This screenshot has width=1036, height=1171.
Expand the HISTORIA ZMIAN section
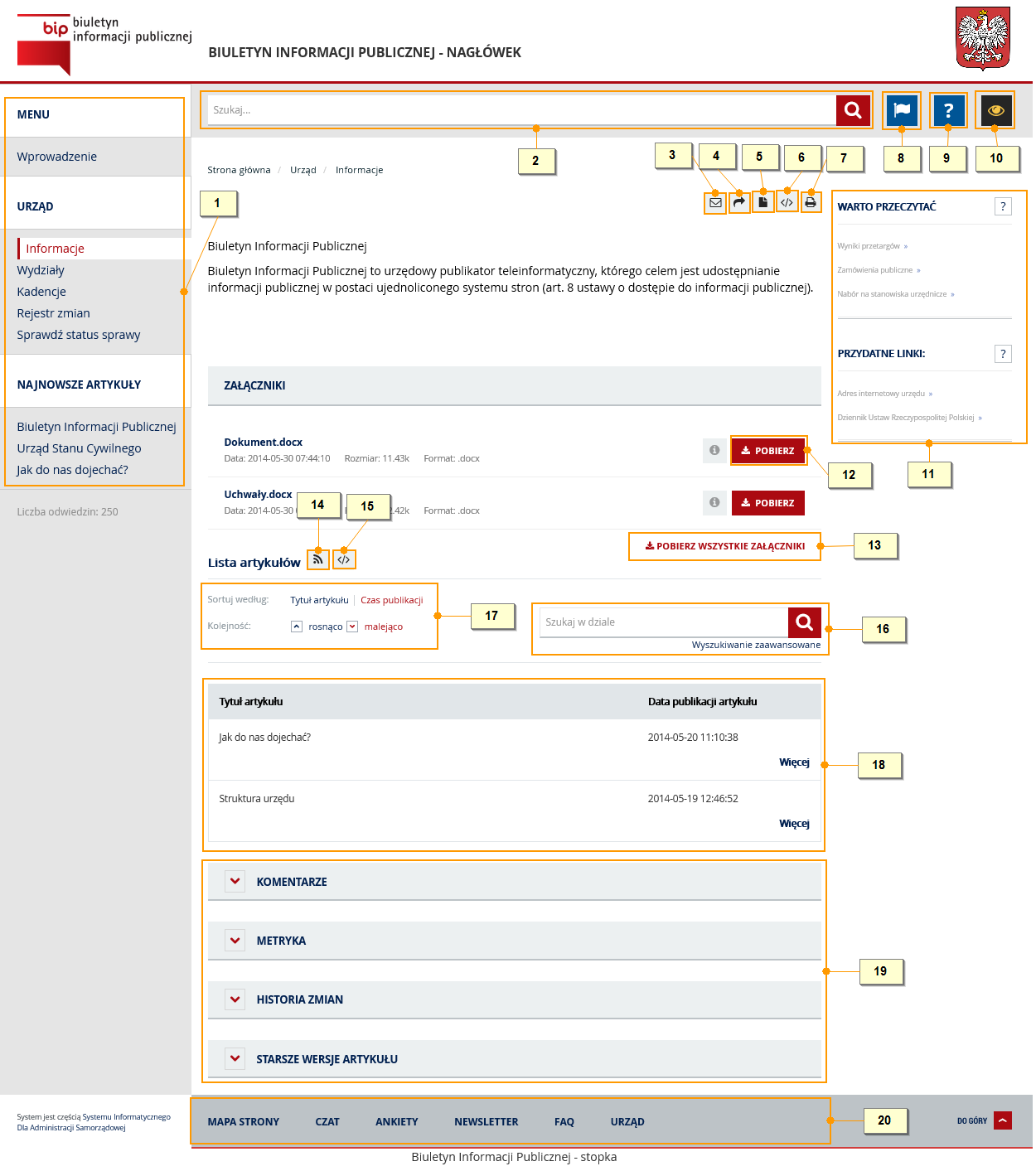(x=235, y=999)
